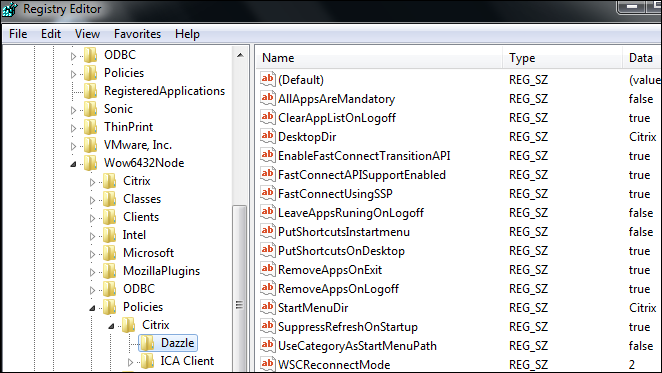Screen dimensions: 662x373
Task: Click the Registry Editor title bar icon
Action: pyautogui.click(x=10, y=9)
